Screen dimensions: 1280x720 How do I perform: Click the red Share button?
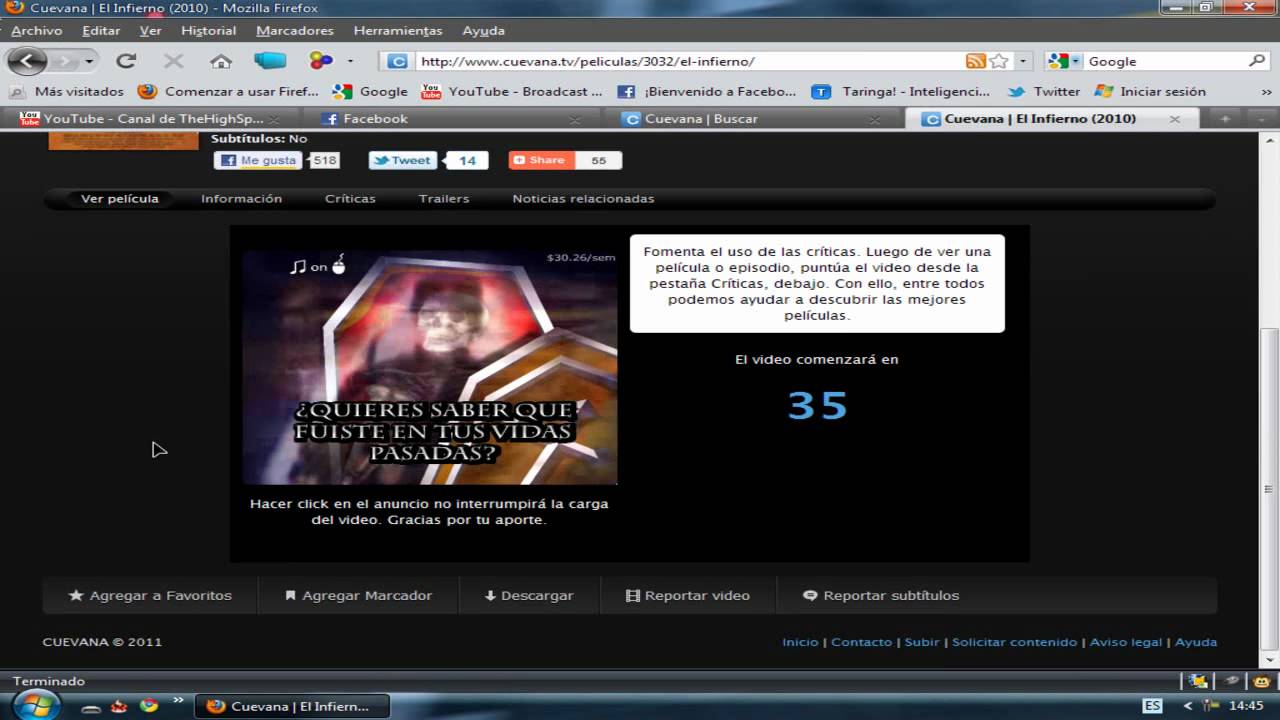(540, 160)
